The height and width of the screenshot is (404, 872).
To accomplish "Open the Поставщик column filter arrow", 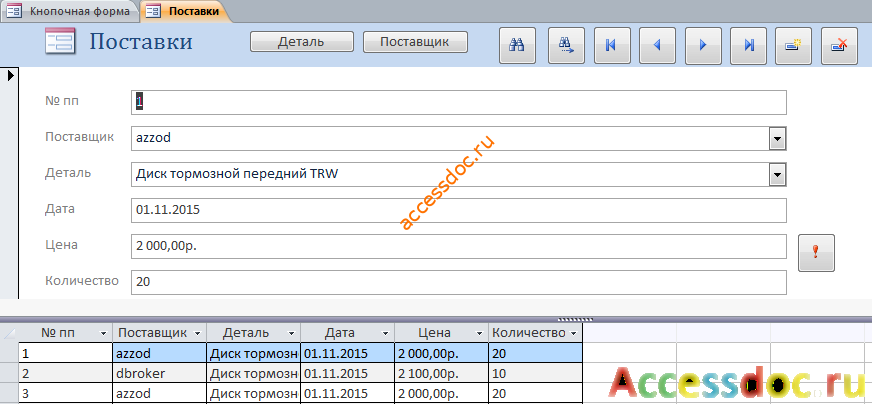I will 197,333.
